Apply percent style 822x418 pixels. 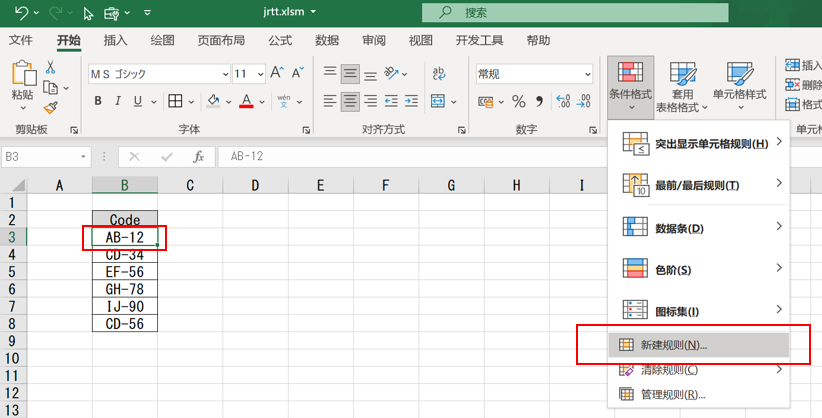518,101
